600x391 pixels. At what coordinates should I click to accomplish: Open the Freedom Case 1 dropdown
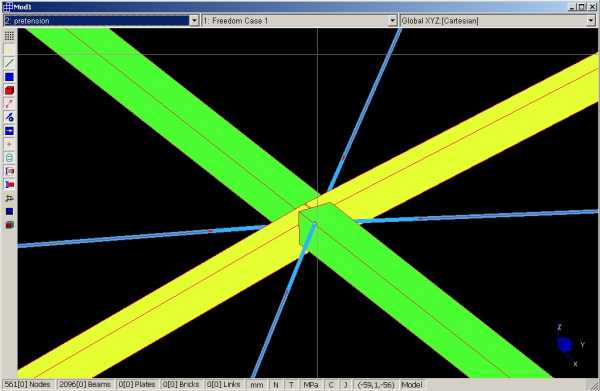393,21
